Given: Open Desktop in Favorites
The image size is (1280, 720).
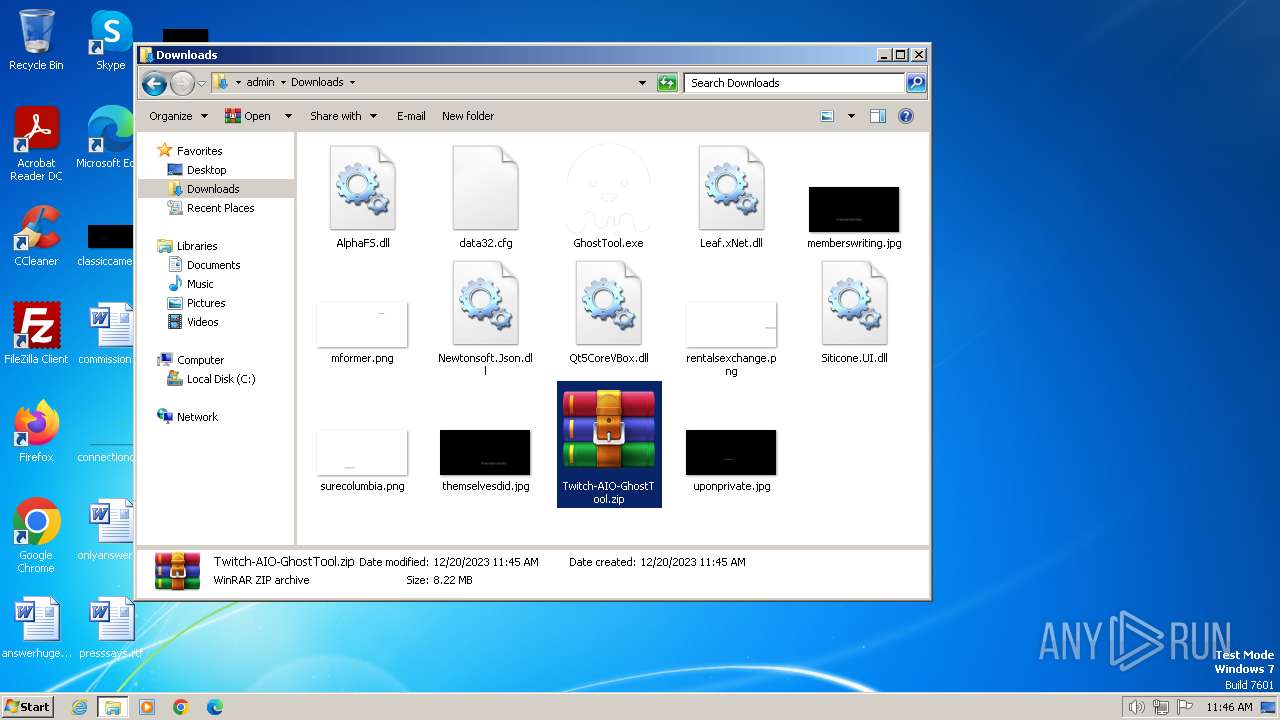Looking at the screenshot, I should [206, 170].
